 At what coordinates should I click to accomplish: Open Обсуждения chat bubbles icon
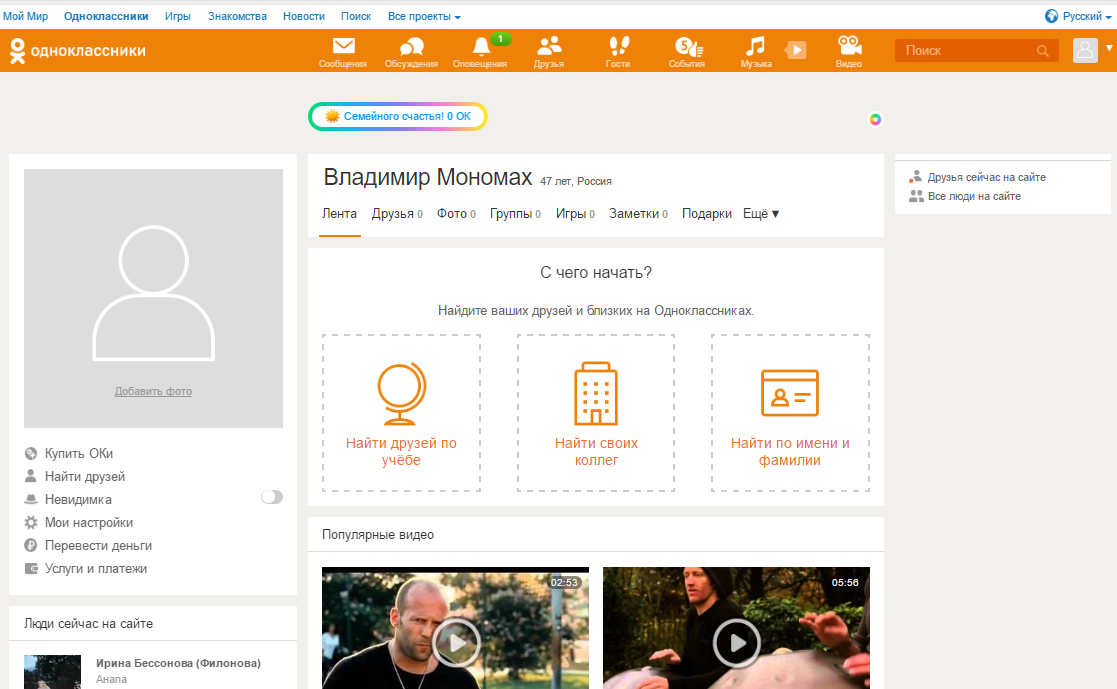[412, 47]
